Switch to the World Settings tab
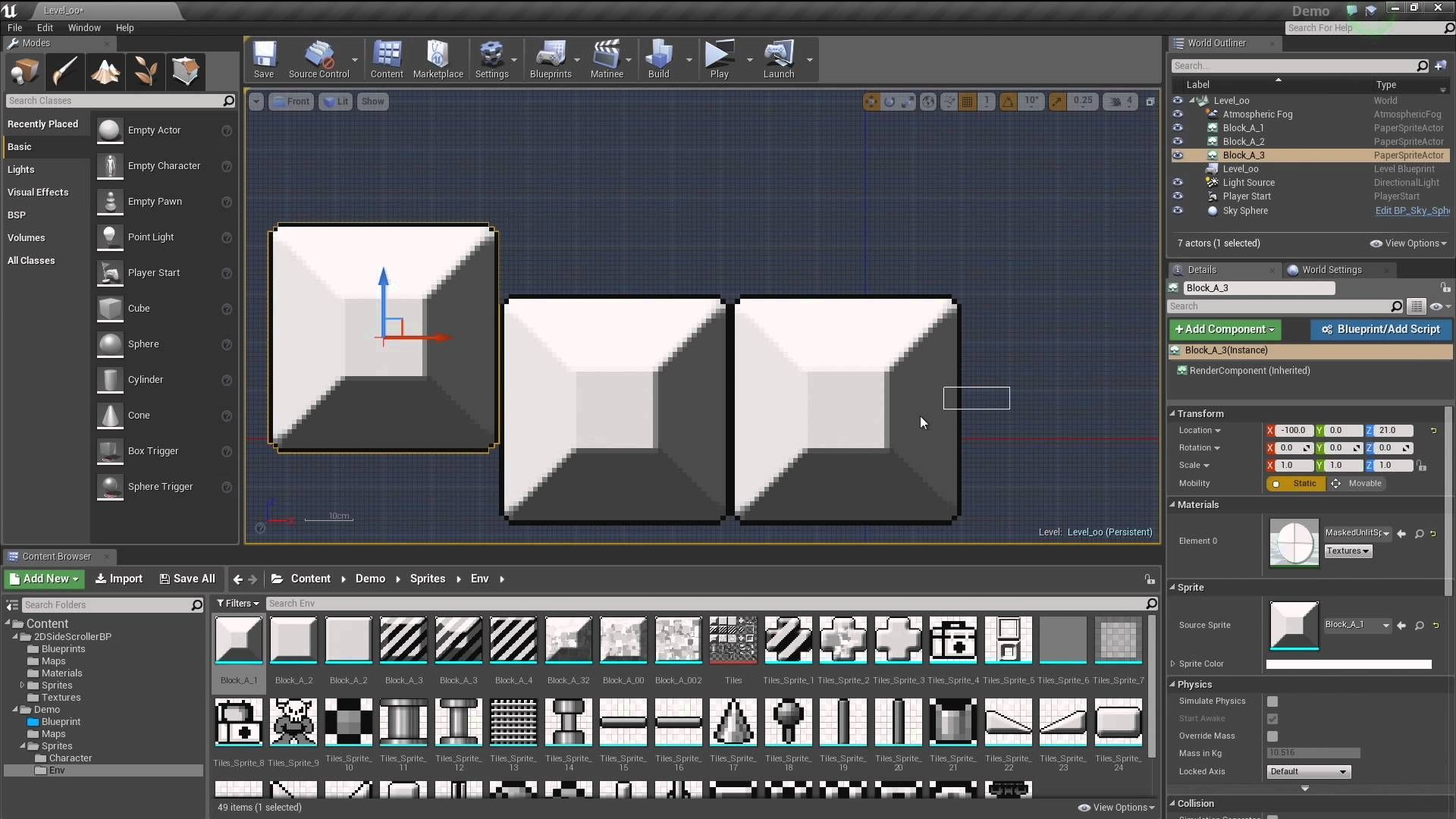 pyautogui.click(x=1332, y=270)
